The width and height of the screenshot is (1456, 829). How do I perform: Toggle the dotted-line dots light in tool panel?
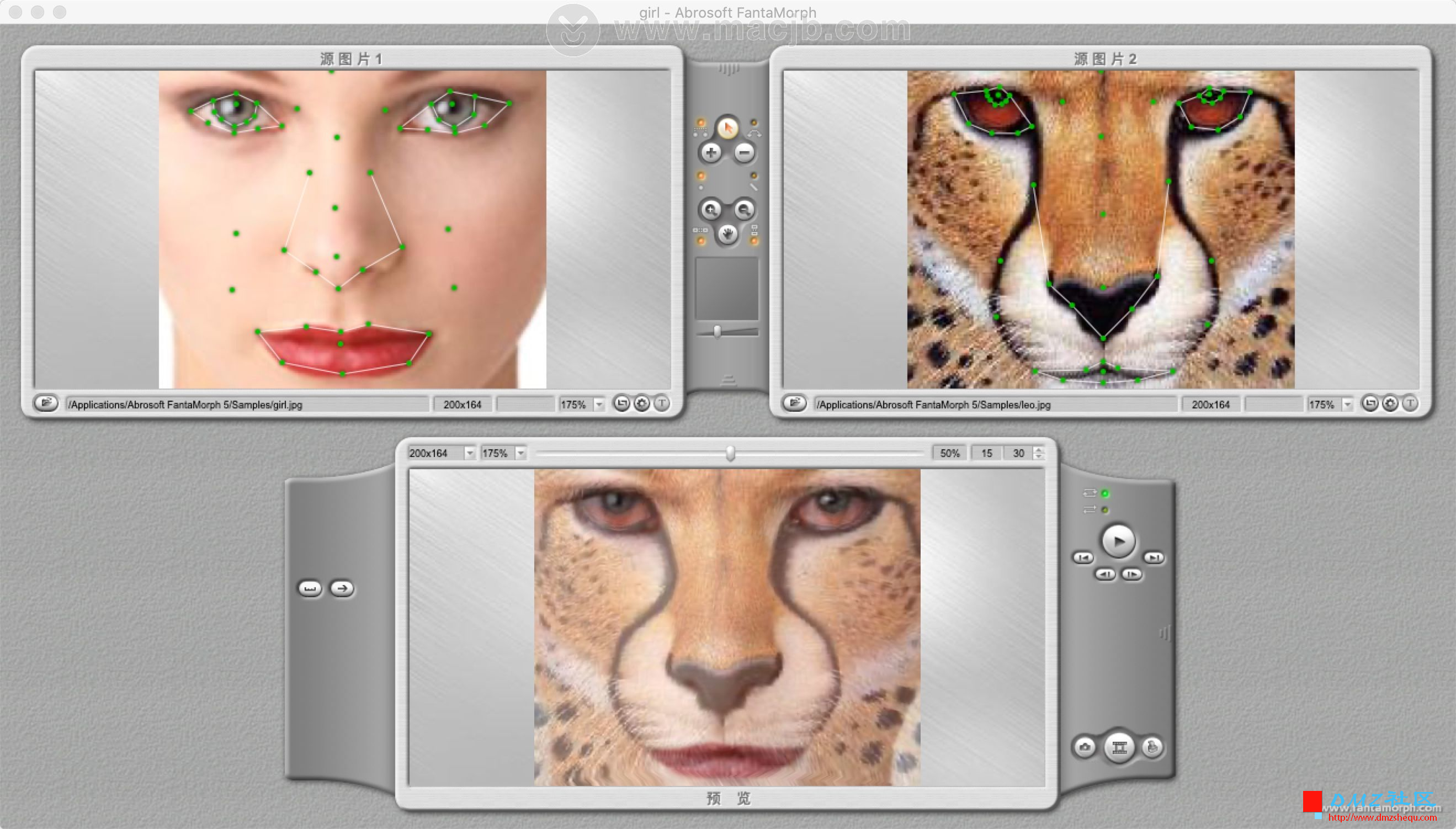point(700,123)
